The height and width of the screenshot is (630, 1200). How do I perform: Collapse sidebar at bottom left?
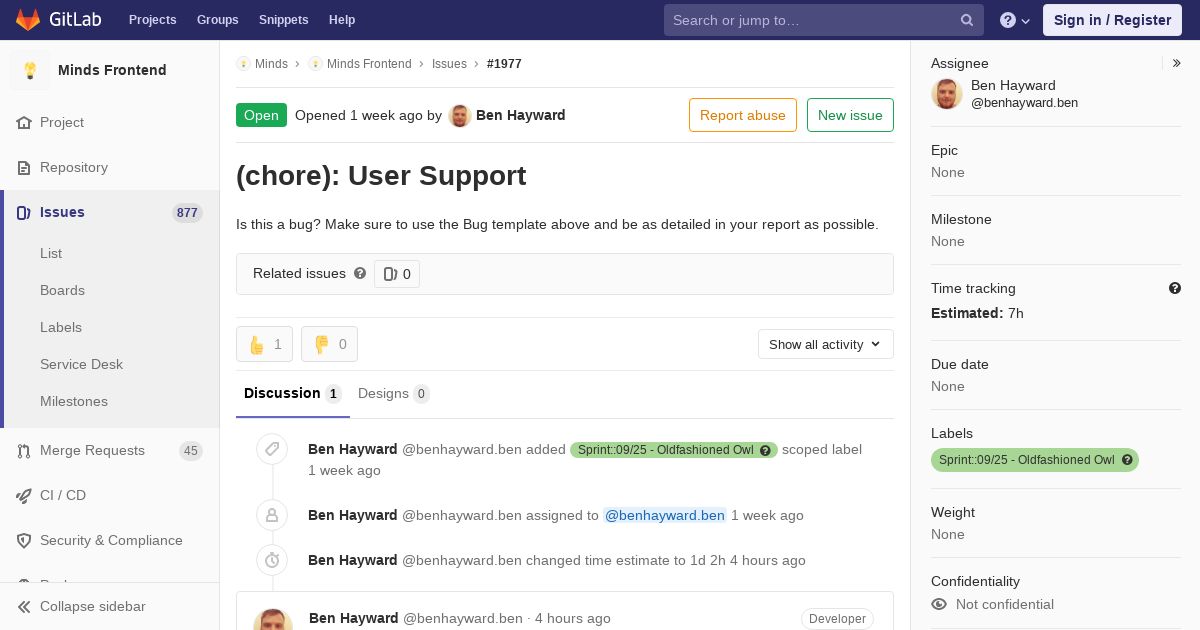92,607
